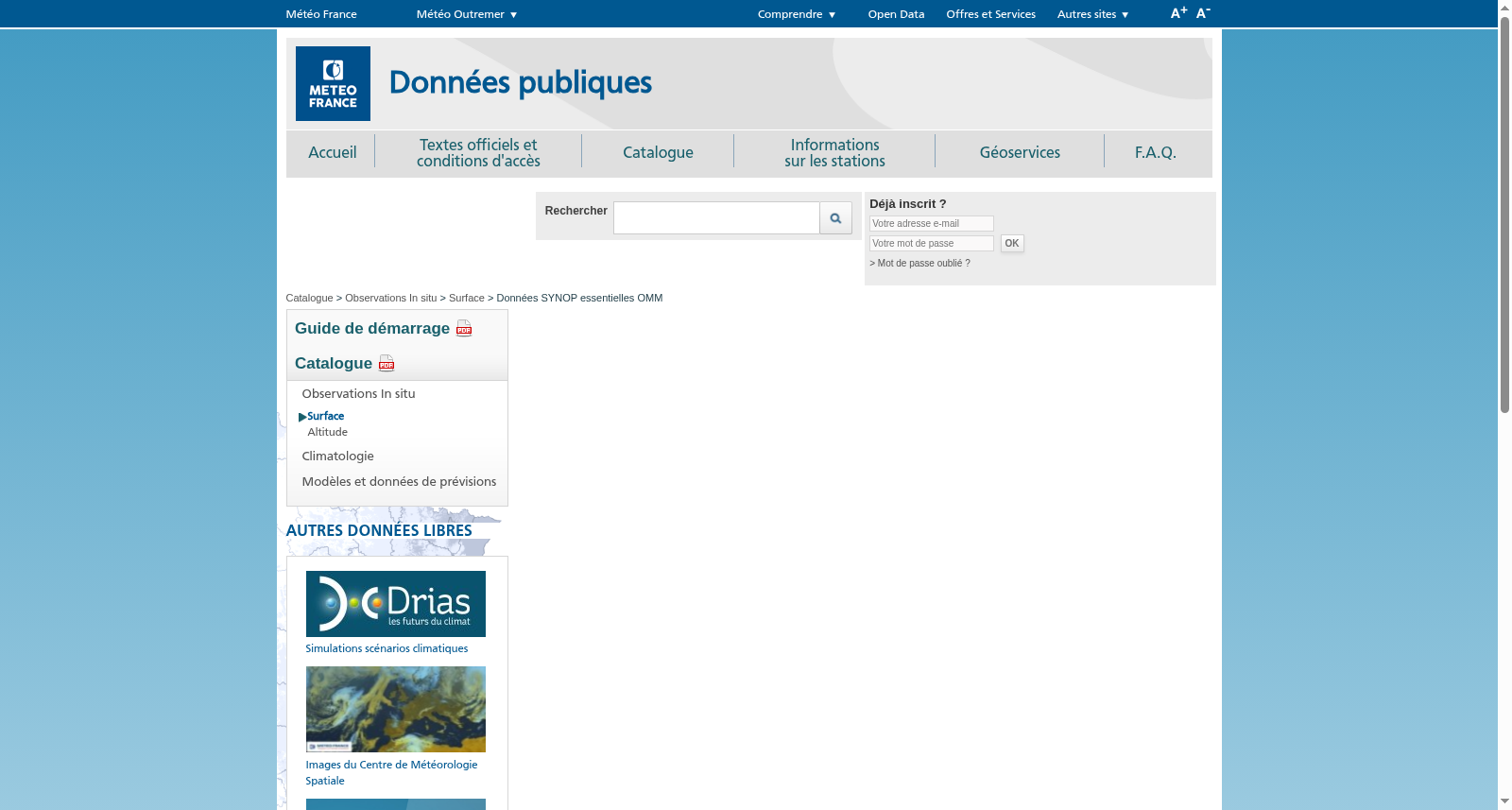The height and width of the screenshot is (810, 1512).
Task: Click Observations In situ breadcrumb
Action: (x=391, y=298)
